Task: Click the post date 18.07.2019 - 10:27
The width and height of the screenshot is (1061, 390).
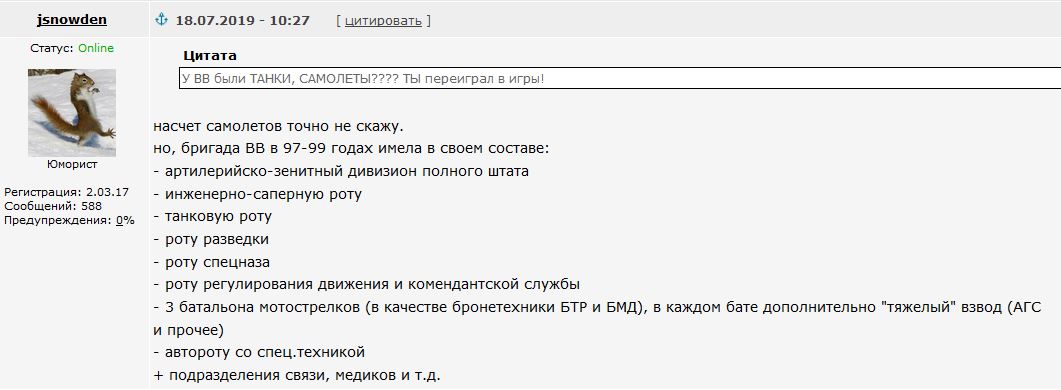Action: point(242,20)
